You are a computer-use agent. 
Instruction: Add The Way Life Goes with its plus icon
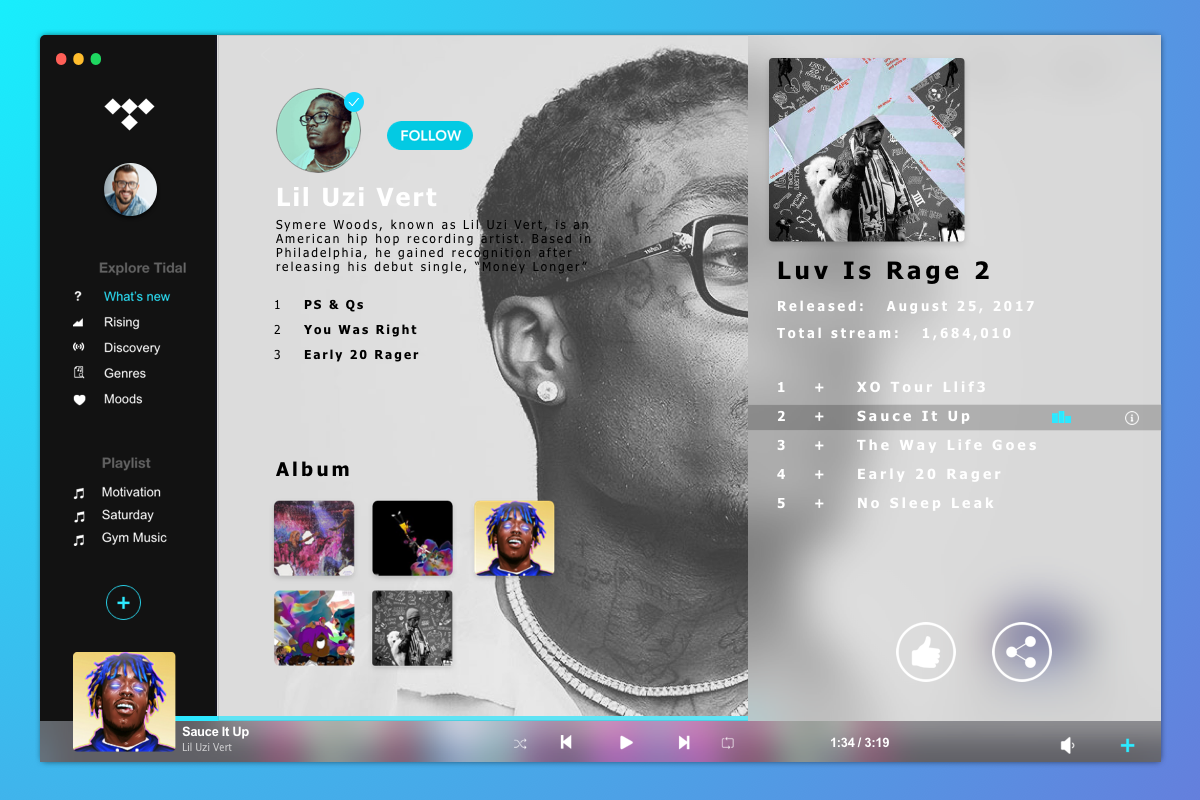[x=819, y=445]
